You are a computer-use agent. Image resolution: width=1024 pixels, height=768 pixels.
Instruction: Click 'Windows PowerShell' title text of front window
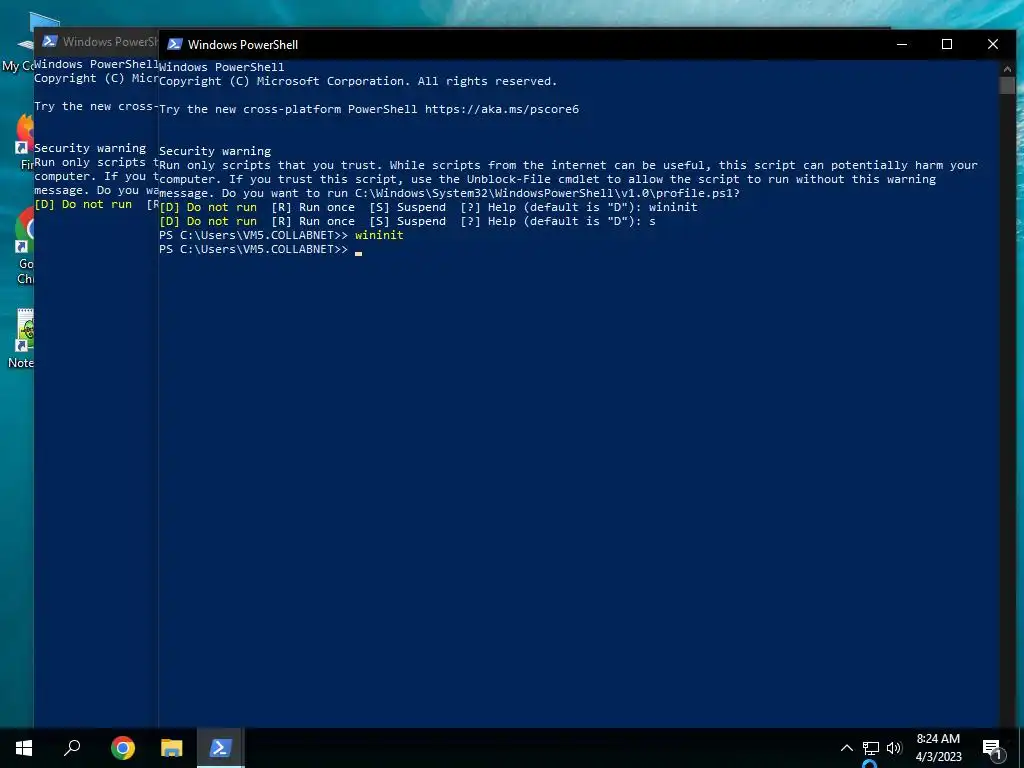[243, 44]
